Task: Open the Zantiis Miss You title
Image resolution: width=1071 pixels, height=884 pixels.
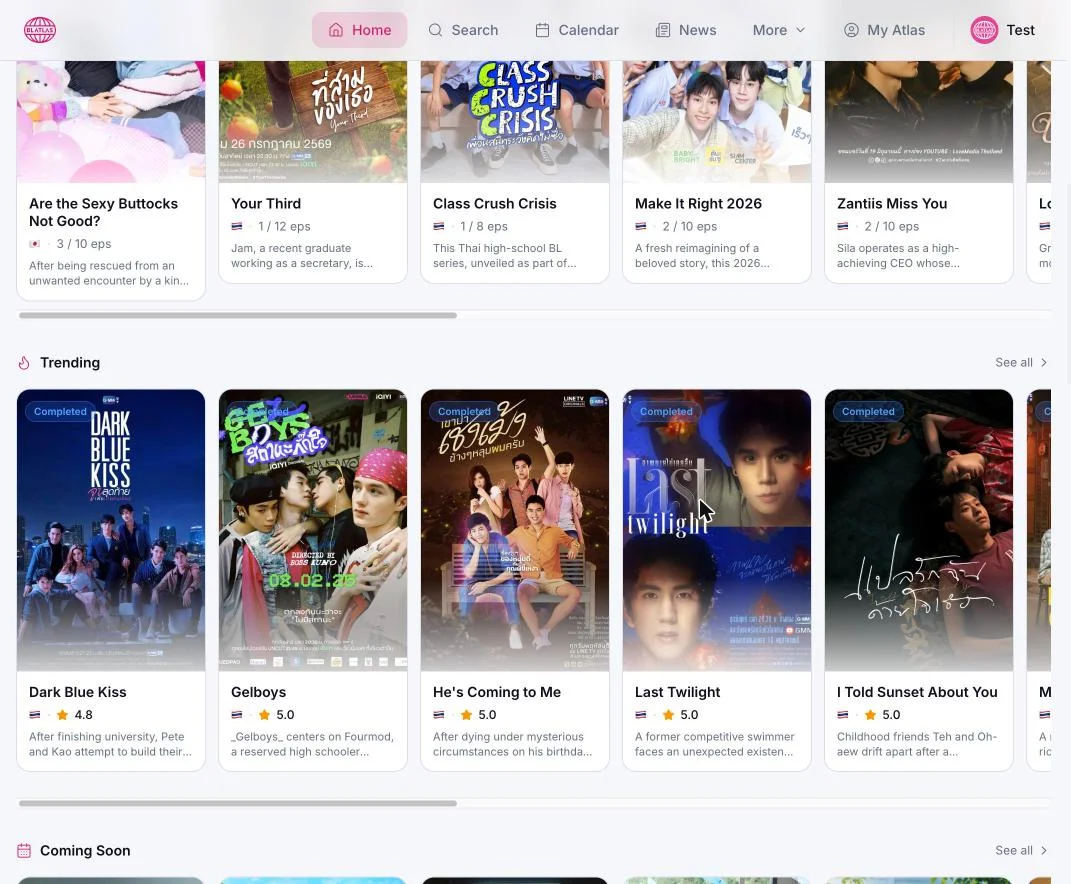Action: (x=892, y=204)
